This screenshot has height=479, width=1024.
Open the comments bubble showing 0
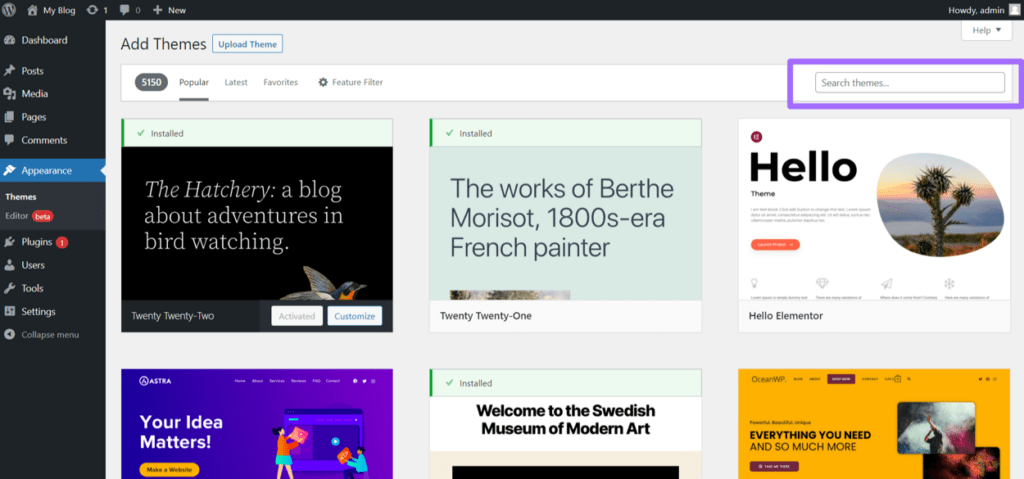[x=130, y=10]
